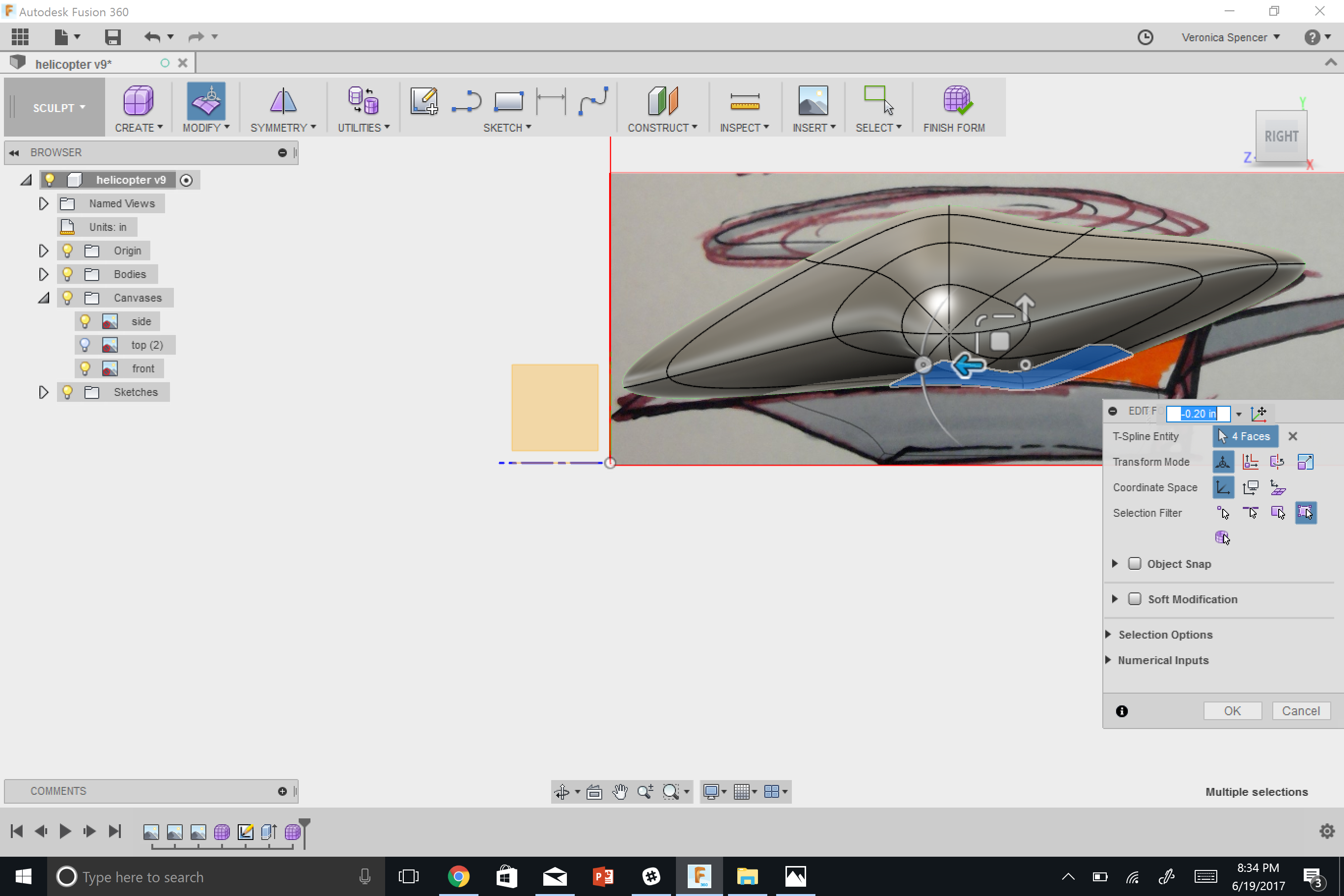
Task: Expand the Sketches folder
Action: pos(43,392)
